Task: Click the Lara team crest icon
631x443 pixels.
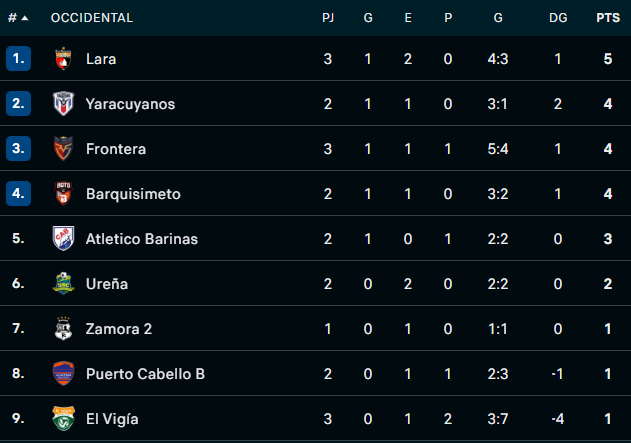Action: [63, 59]
